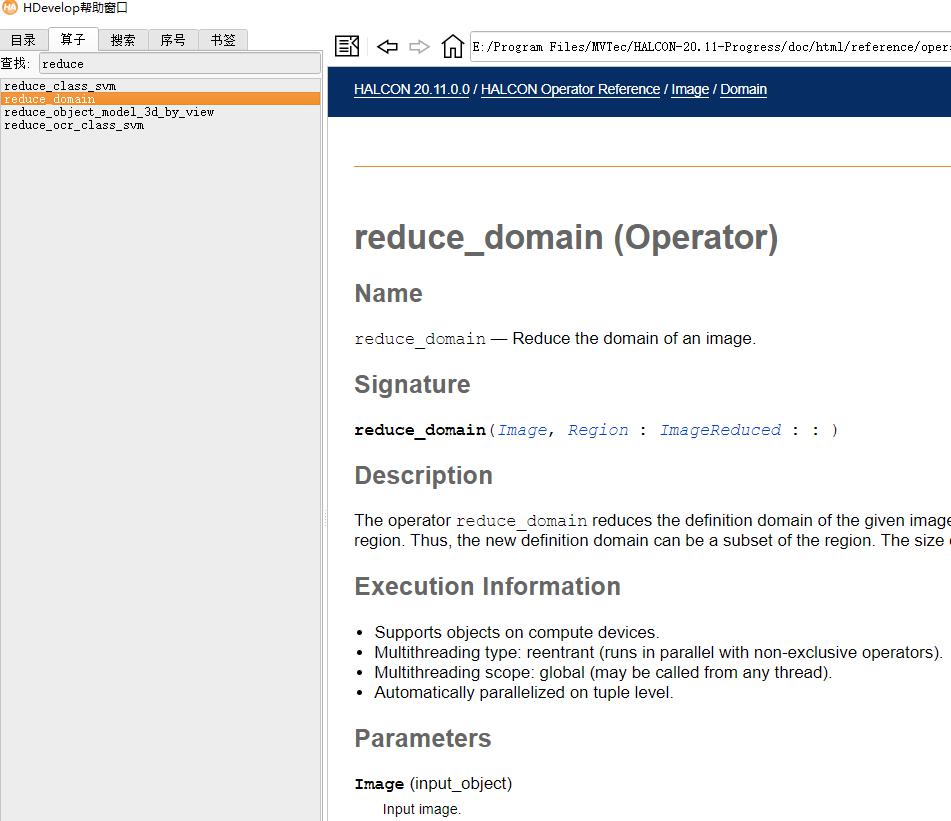Select the 算子 tab

[x=73, y=39]
